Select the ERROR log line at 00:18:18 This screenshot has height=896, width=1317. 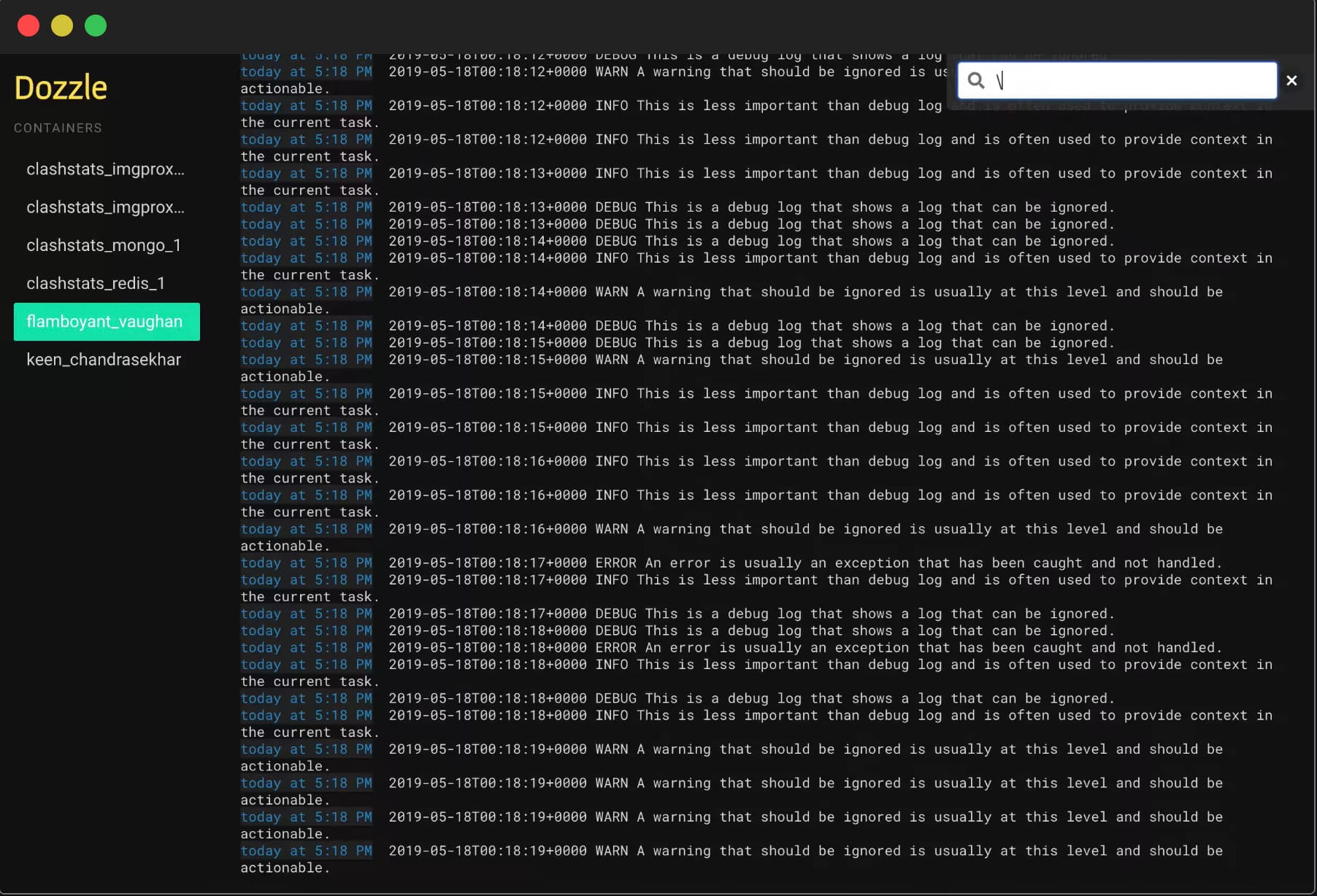tap(803, 647)
